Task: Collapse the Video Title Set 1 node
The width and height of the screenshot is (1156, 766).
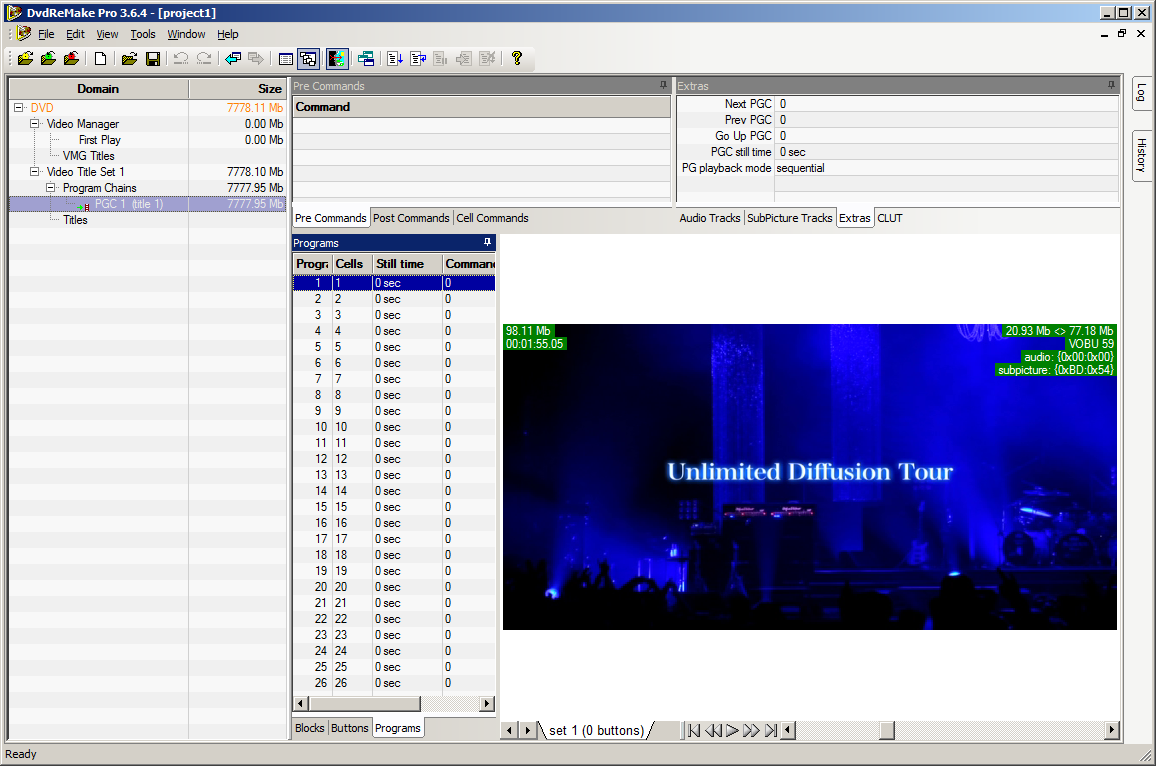Action: [35, 172]
